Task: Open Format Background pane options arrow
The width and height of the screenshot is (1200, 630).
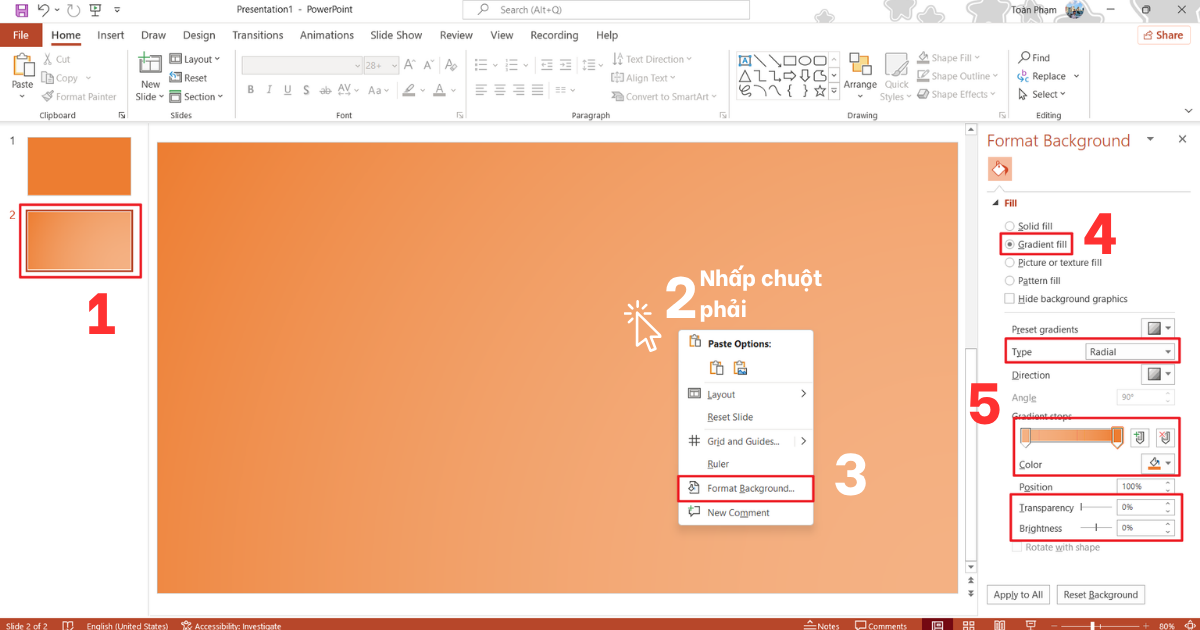Action: tap(1151, 139)
